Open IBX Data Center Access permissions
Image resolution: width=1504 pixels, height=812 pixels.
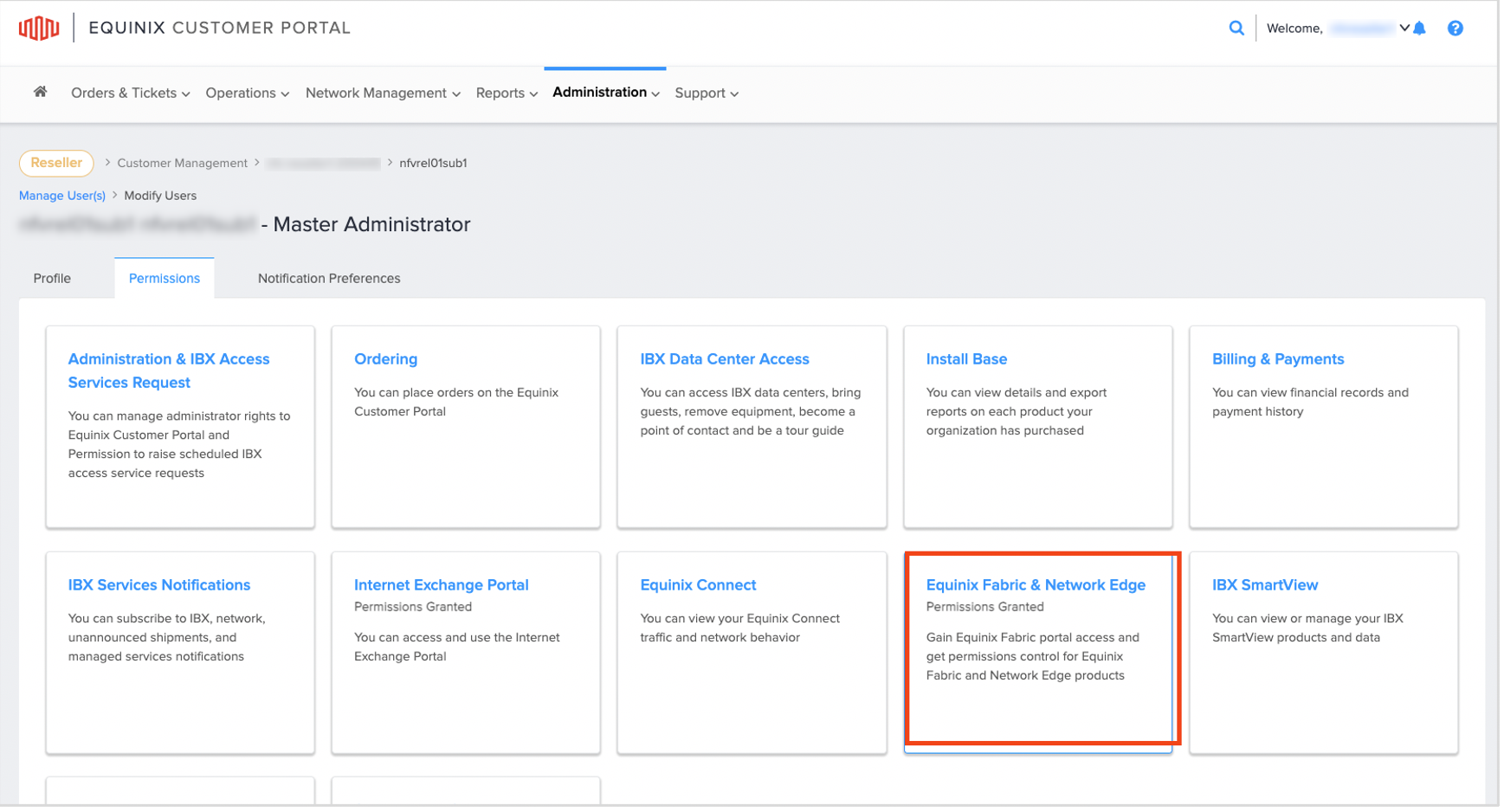point(752,427)
